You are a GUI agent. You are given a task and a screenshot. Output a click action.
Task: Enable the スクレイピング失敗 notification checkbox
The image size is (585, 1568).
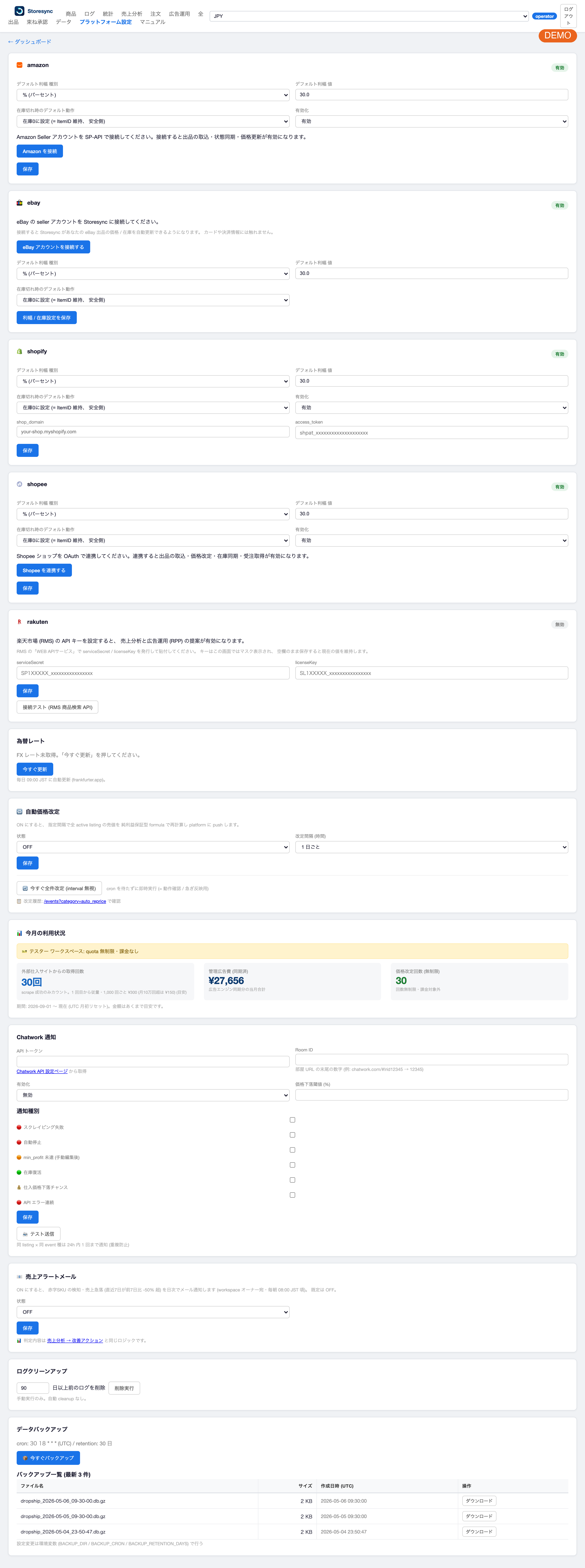coord(292,1120)
